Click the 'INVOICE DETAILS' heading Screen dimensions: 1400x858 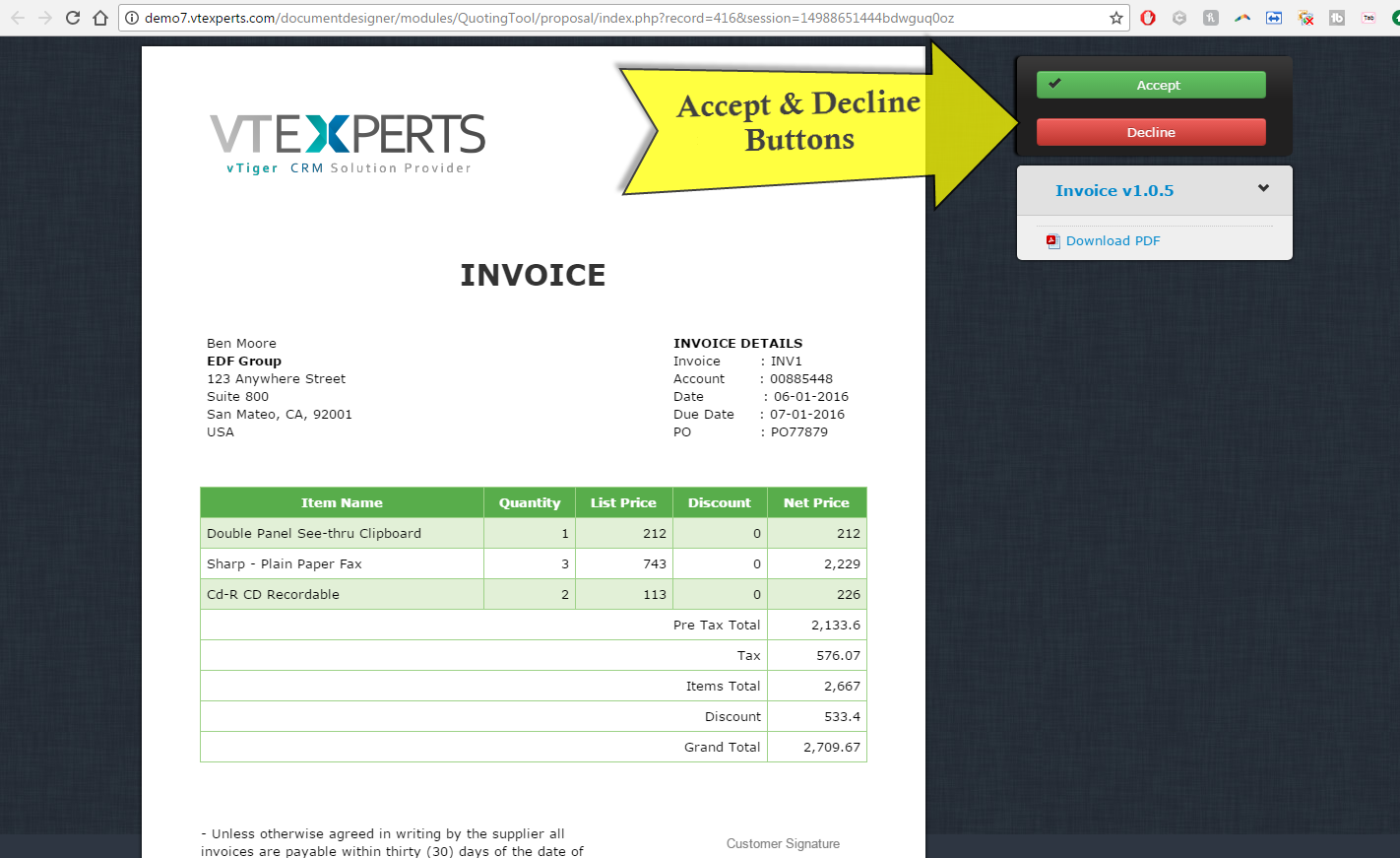click(x=737, y=343)
